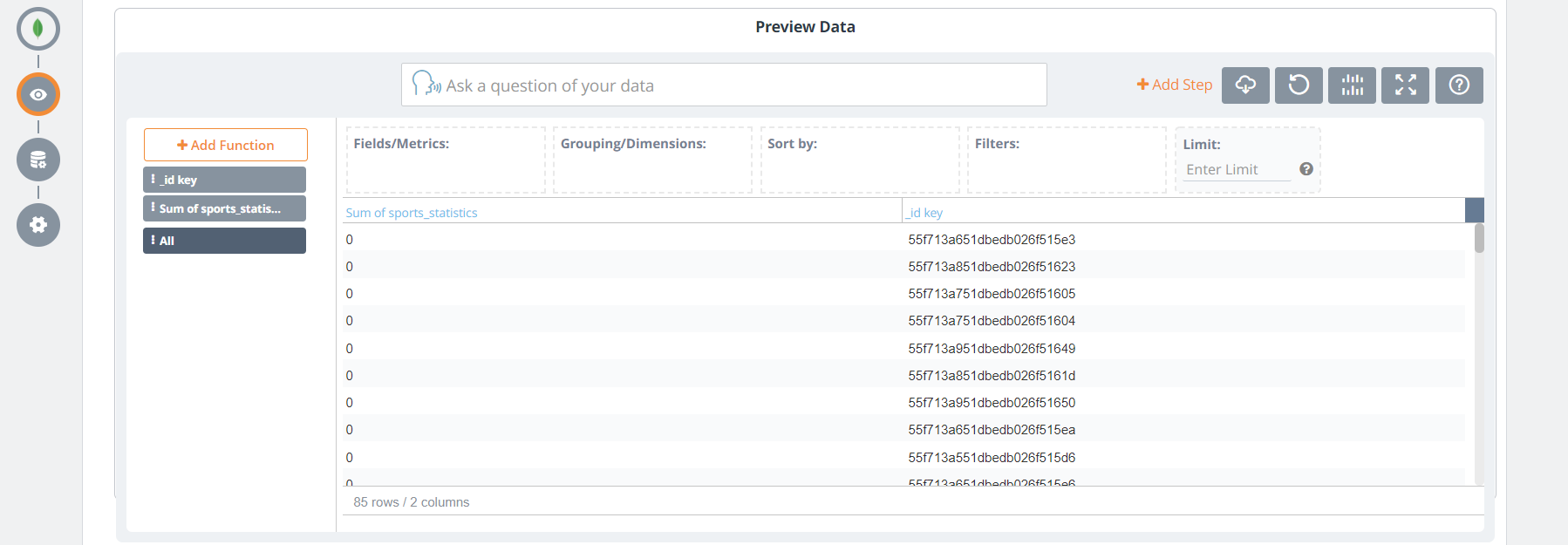Select the Sum of sports_statis... field chip
Viewport: 1568px width, 545px height.
[x=224, y=208]
